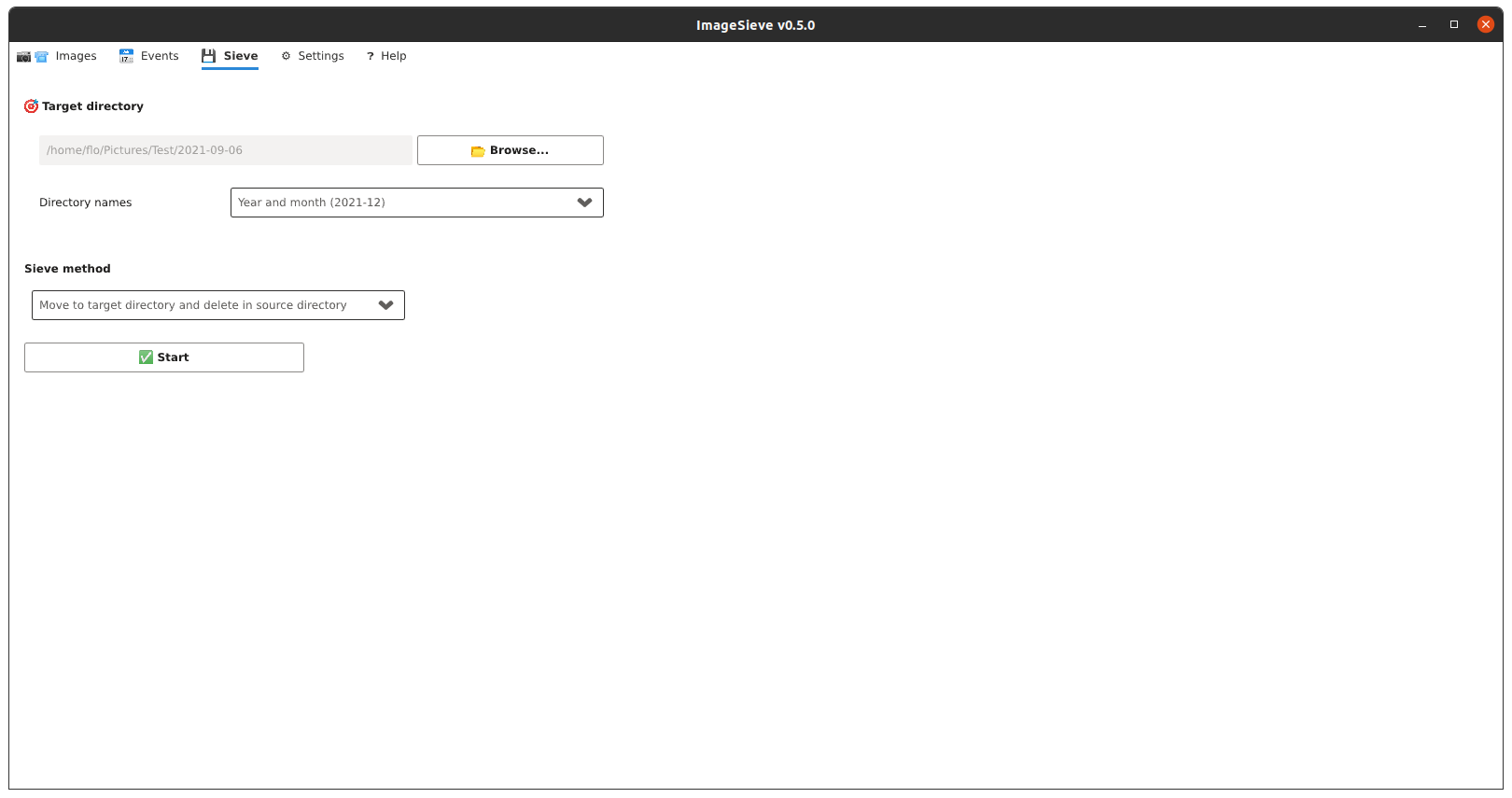Click the ImageSieve v0.5.0 title bar

pyautogui.click(x=756, y=25)
